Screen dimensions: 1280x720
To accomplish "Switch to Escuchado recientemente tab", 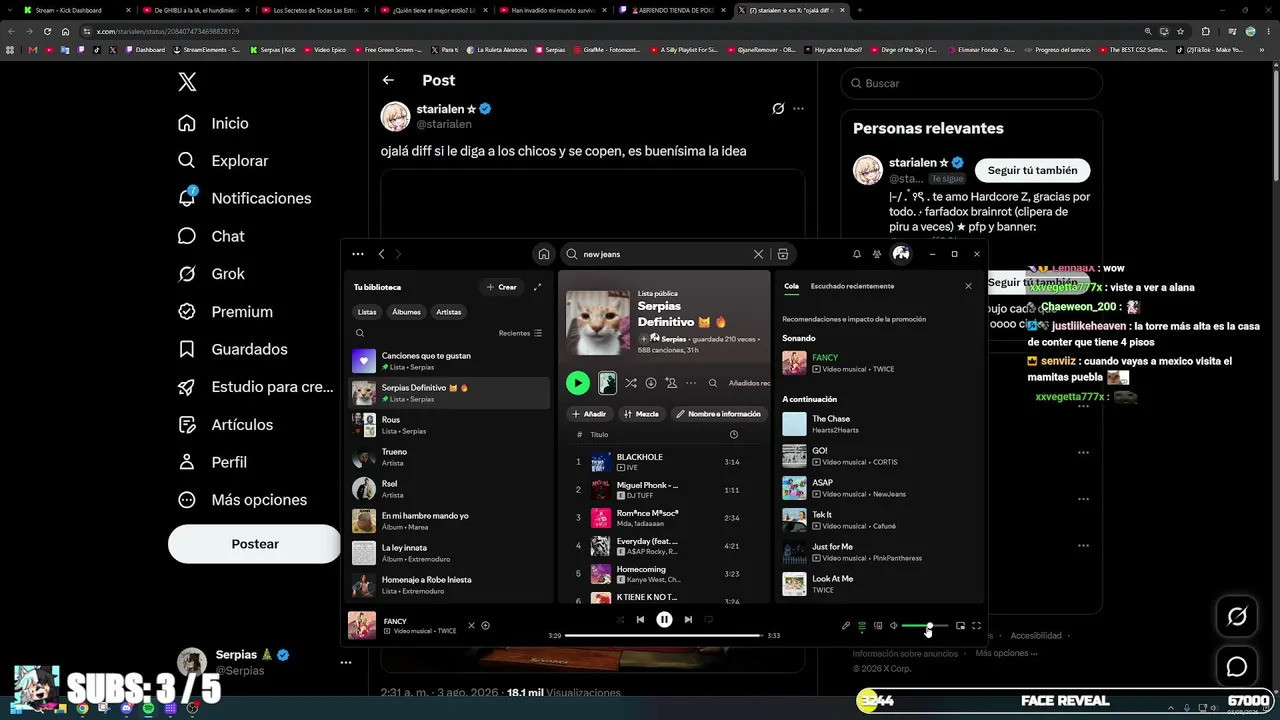I will [x=852, y=286].
